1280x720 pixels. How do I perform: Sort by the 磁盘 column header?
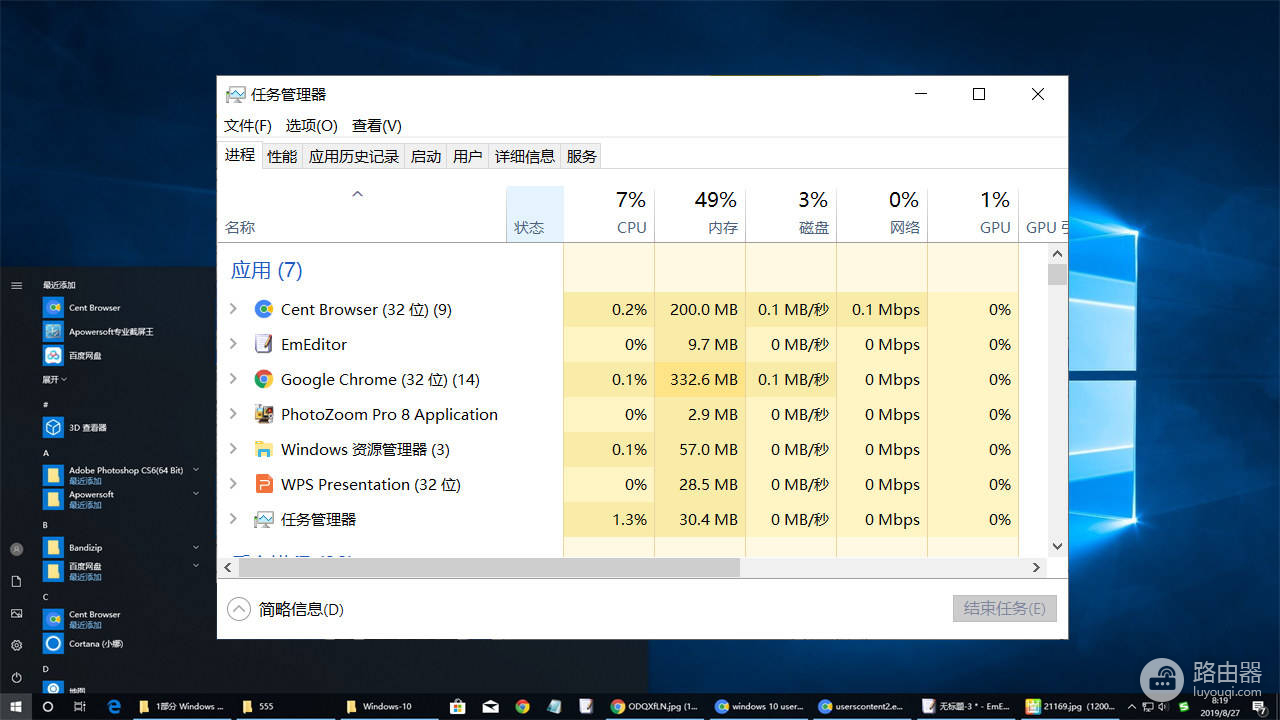pos(791,214)
